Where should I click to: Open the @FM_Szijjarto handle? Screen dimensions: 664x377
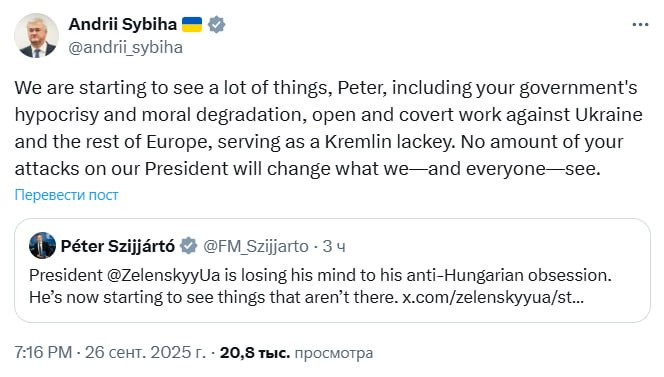pyautogui.click(x=256, y=246)
